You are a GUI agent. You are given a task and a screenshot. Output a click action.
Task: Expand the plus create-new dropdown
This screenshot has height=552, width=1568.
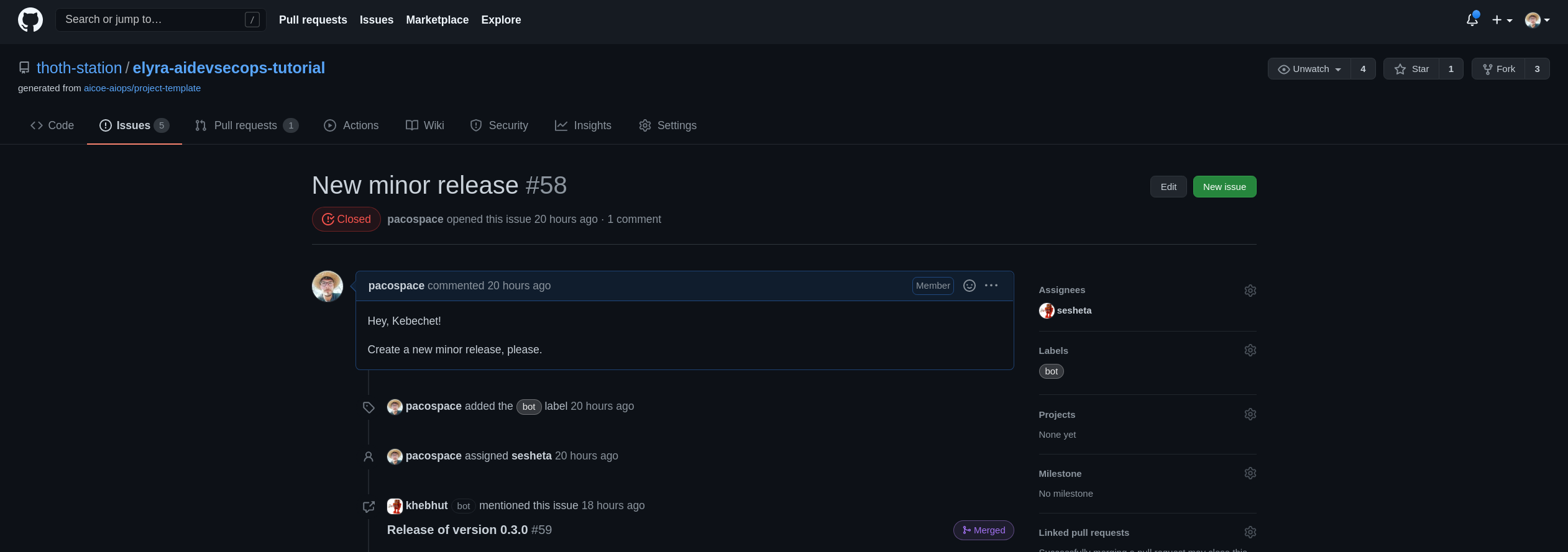pos(1502,20)
